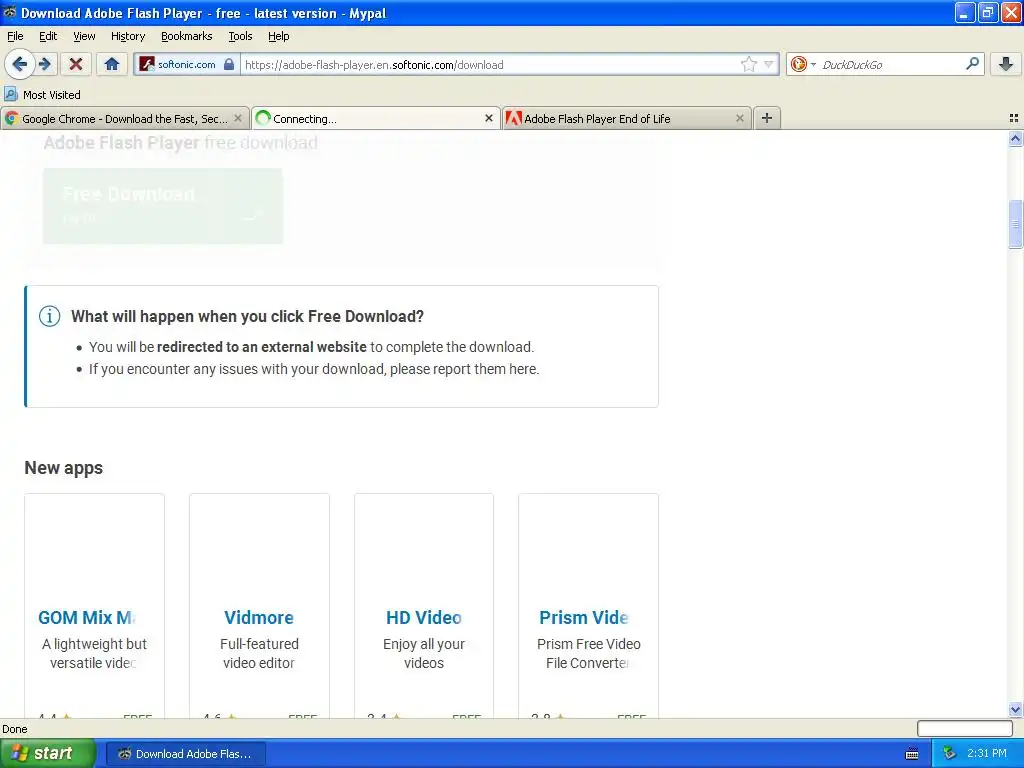Close the Adobe Flash Player End of Life tab
1024x768 pixels.
739,118
